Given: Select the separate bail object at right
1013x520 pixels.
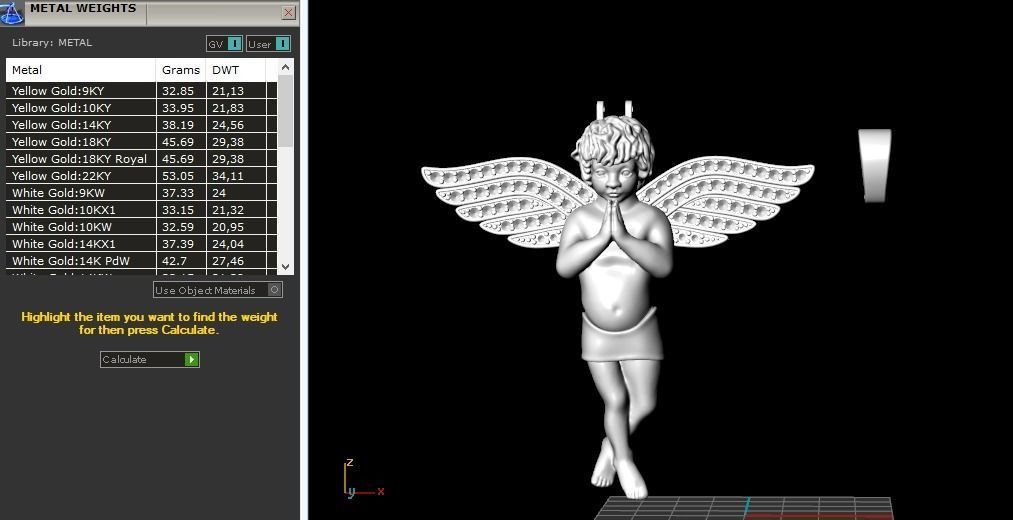Looking at the screenshot, I should click(875, 165).
